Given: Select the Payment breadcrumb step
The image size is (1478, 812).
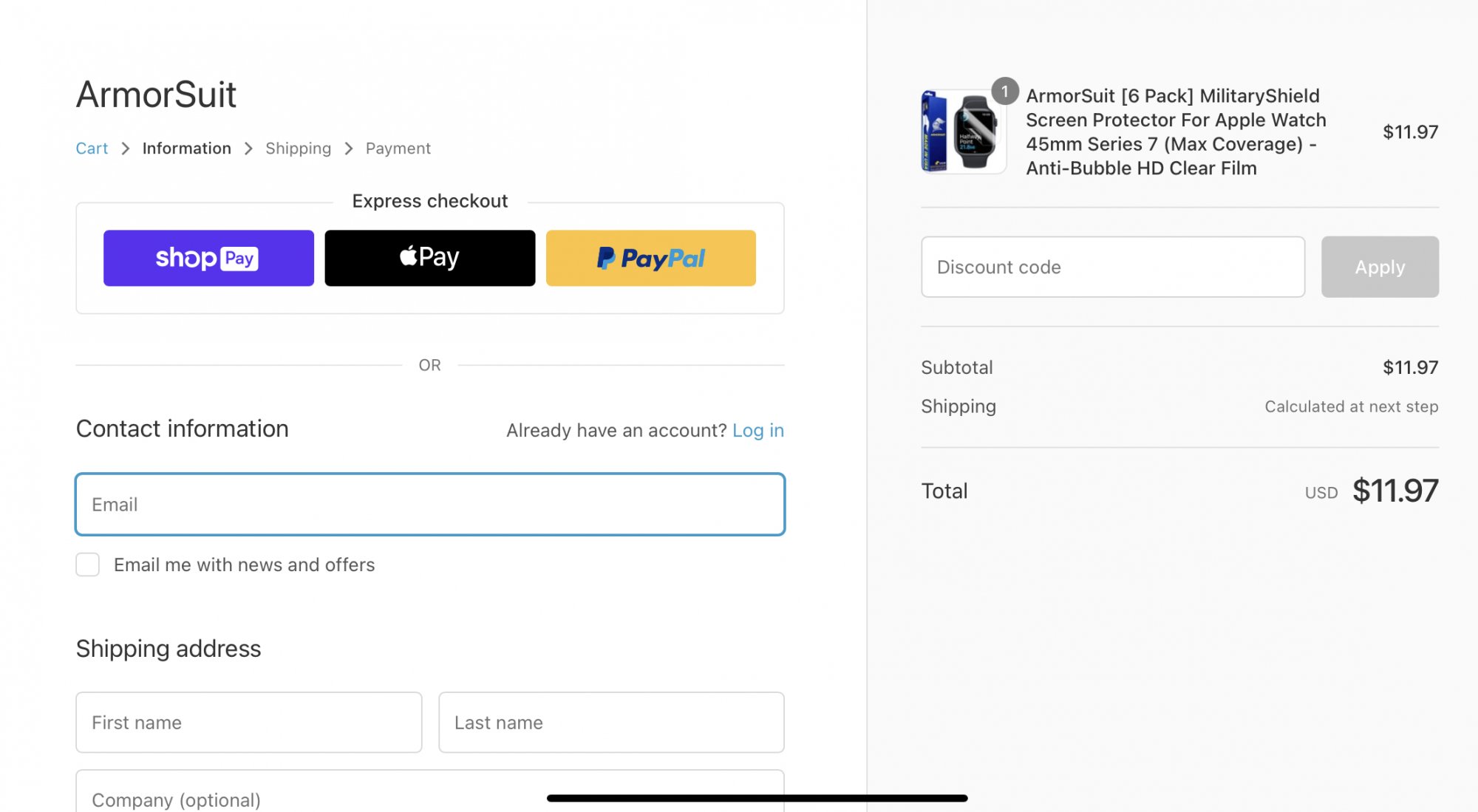Looking at the screenshot, I should tap(398, 149).
